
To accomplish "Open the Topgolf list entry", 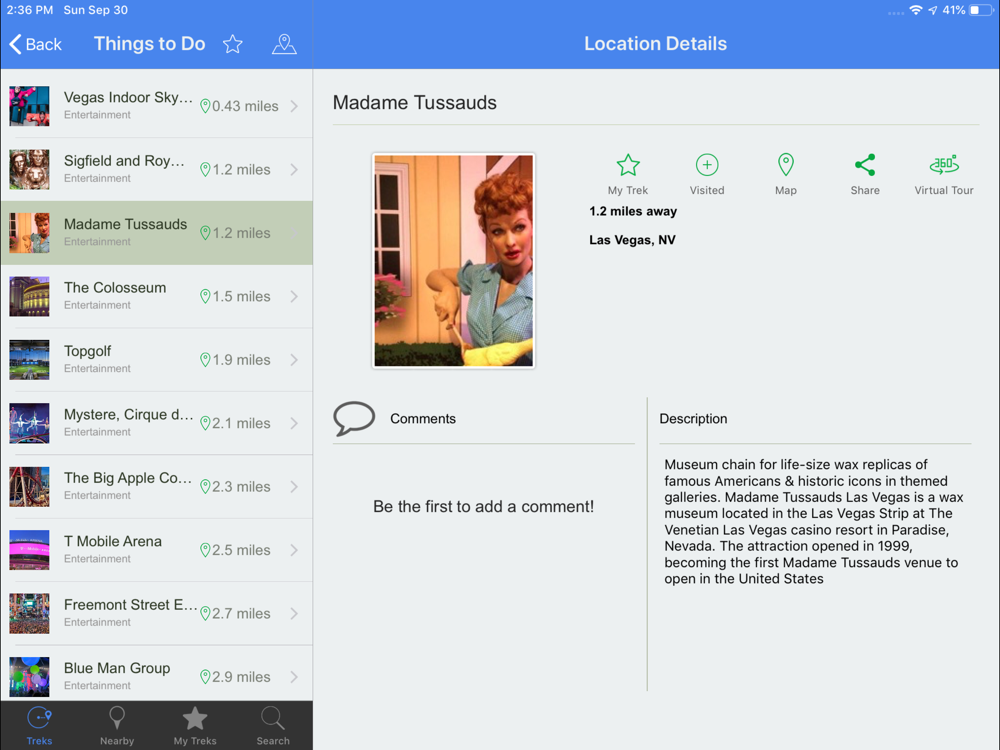I will click(x=157, y=360).
